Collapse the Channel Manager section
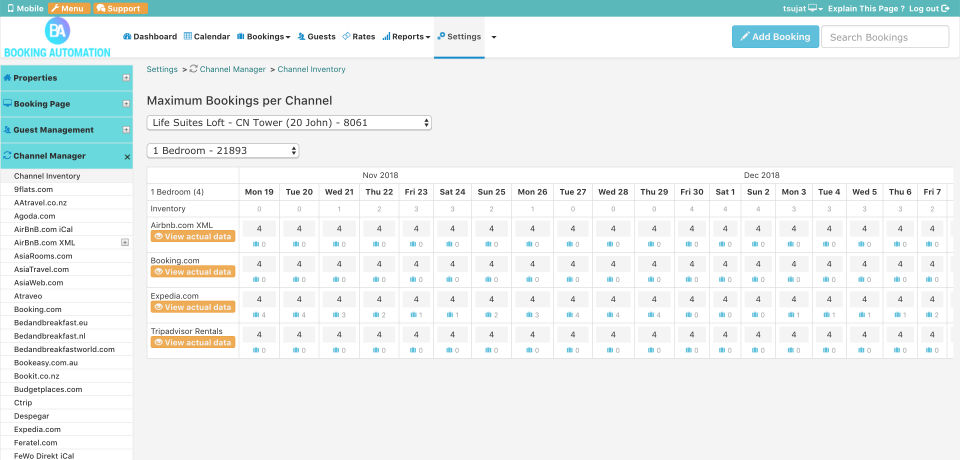 pyautogui.click(x=127, y=157)
